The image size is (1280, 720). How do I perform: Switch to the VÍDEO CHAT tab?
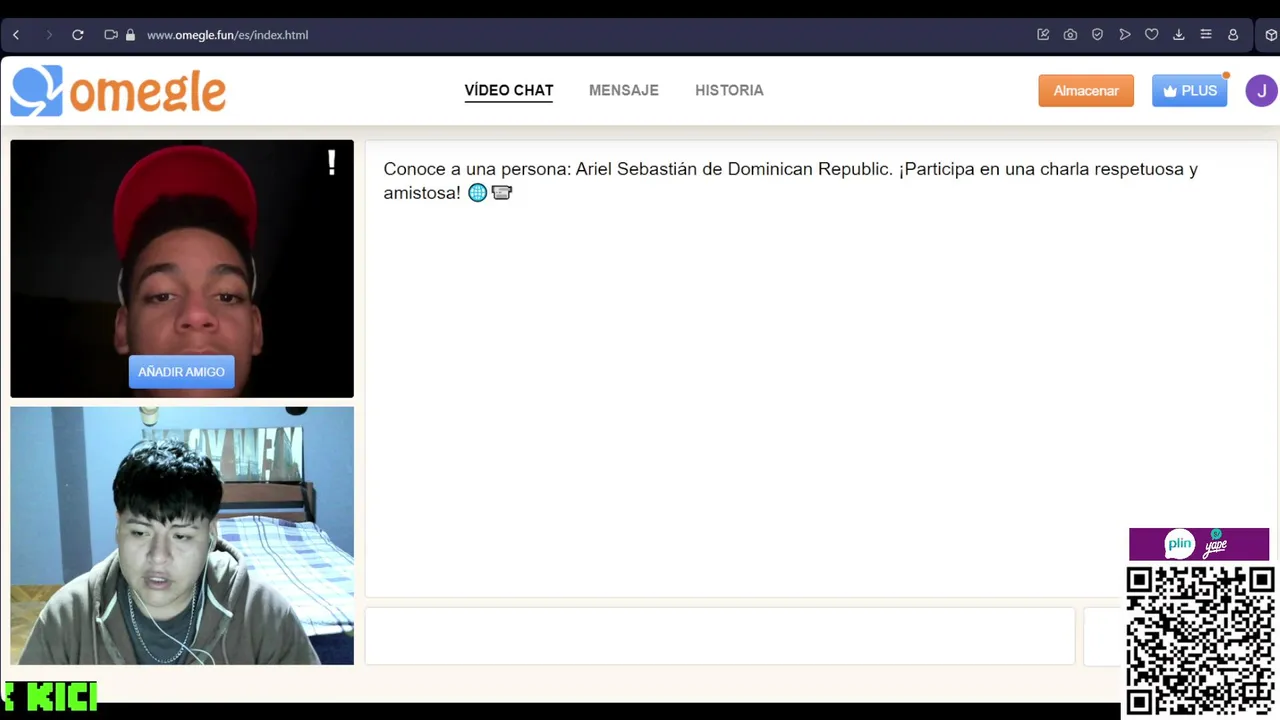pyautogui.click(x=509, y=91)
